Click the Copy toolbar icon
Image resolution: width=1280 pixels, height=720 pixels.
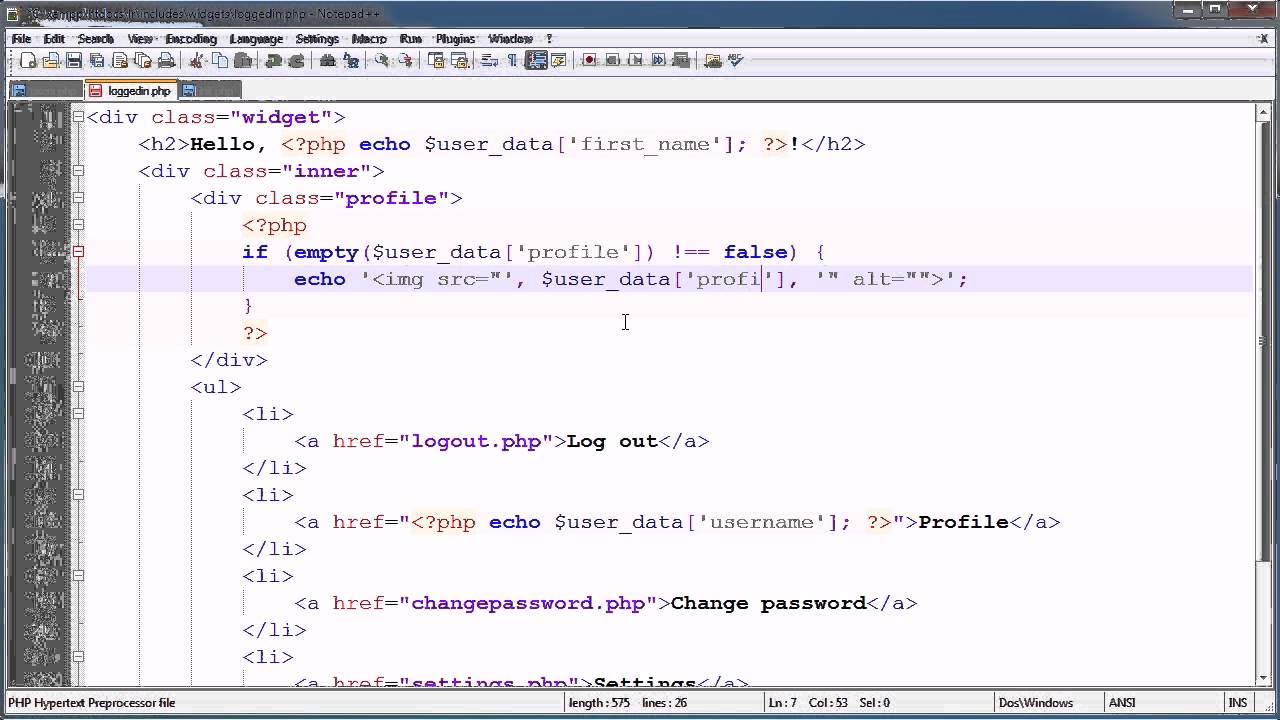pyautogui.click(x=220, y=61)
